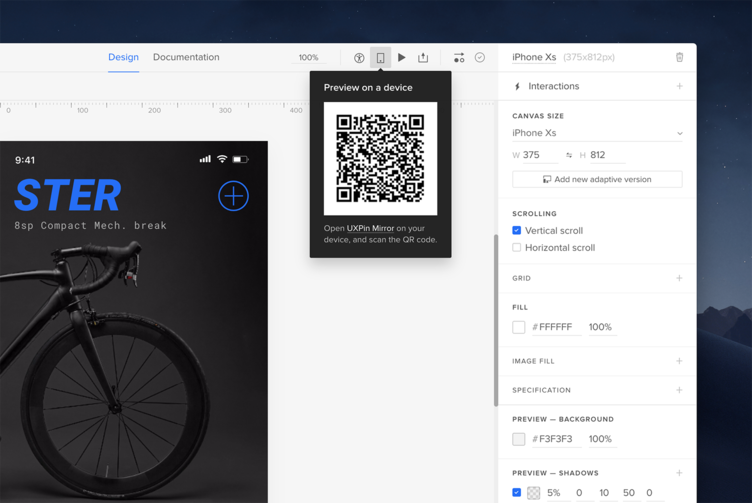Edit the fill hex value FFFFFF

click(x=556, y=327)
